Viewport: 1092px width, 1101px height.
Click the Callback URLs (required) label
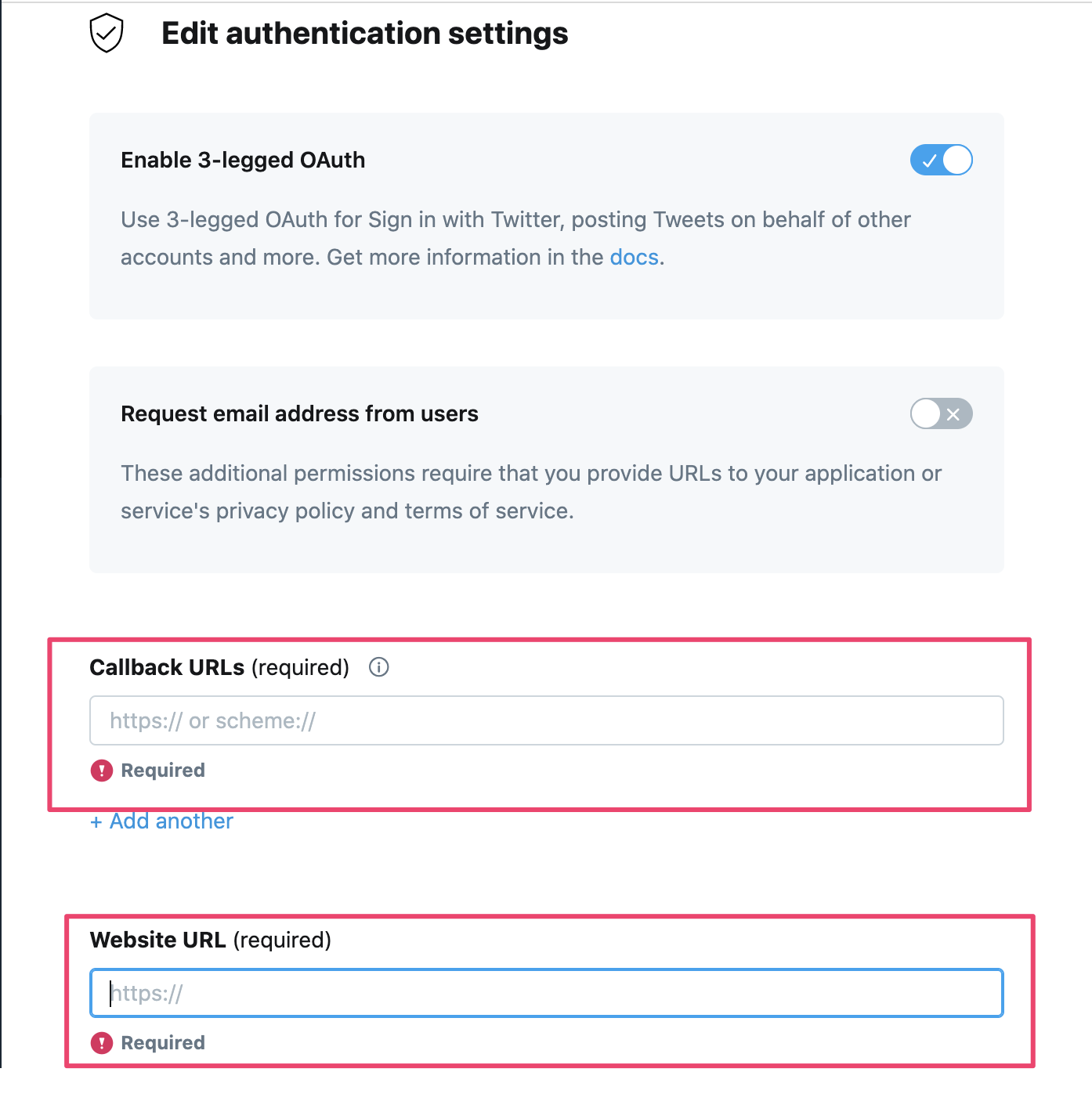click(x=219, y=667)
